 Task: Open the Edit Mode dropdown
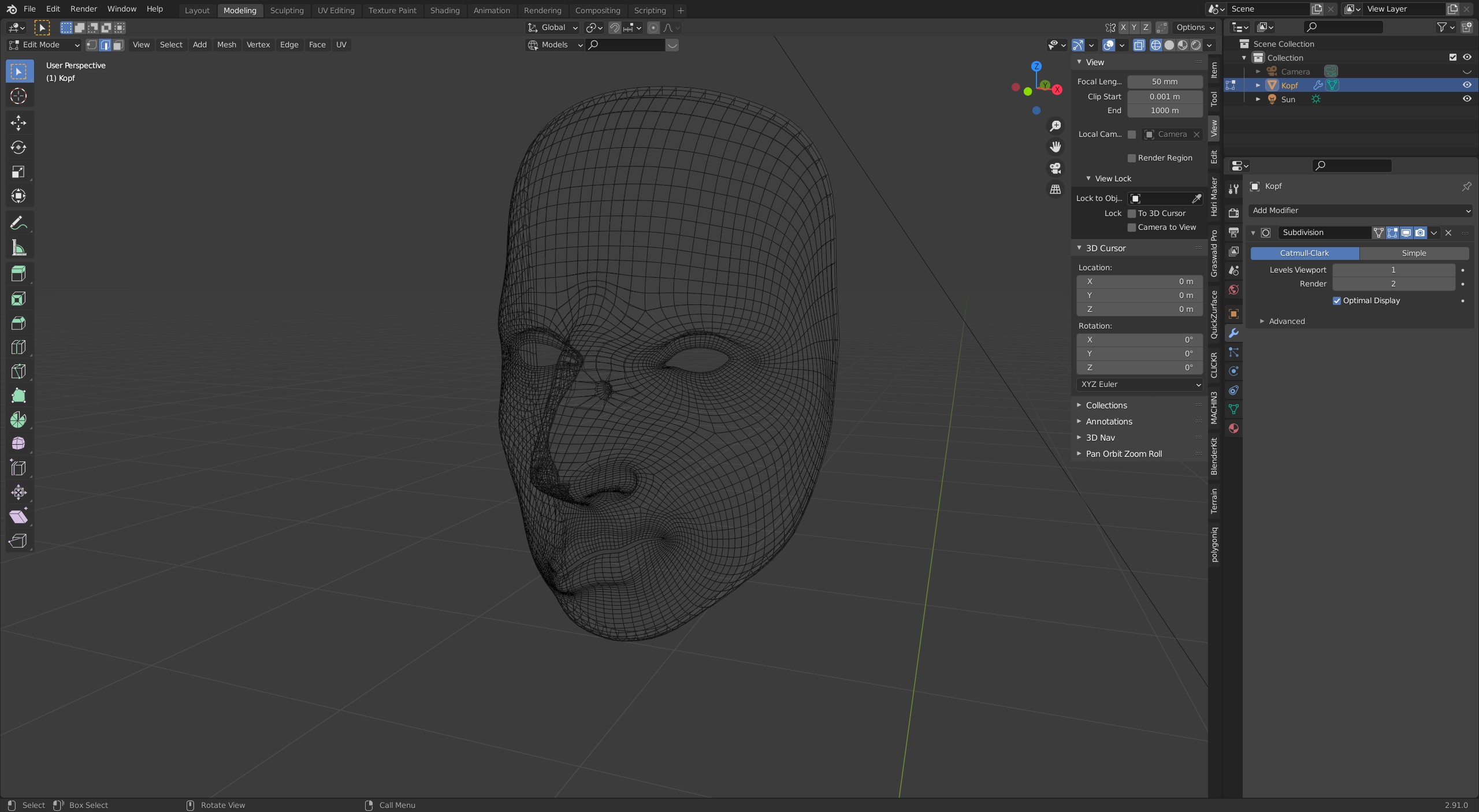pos(44,45)
